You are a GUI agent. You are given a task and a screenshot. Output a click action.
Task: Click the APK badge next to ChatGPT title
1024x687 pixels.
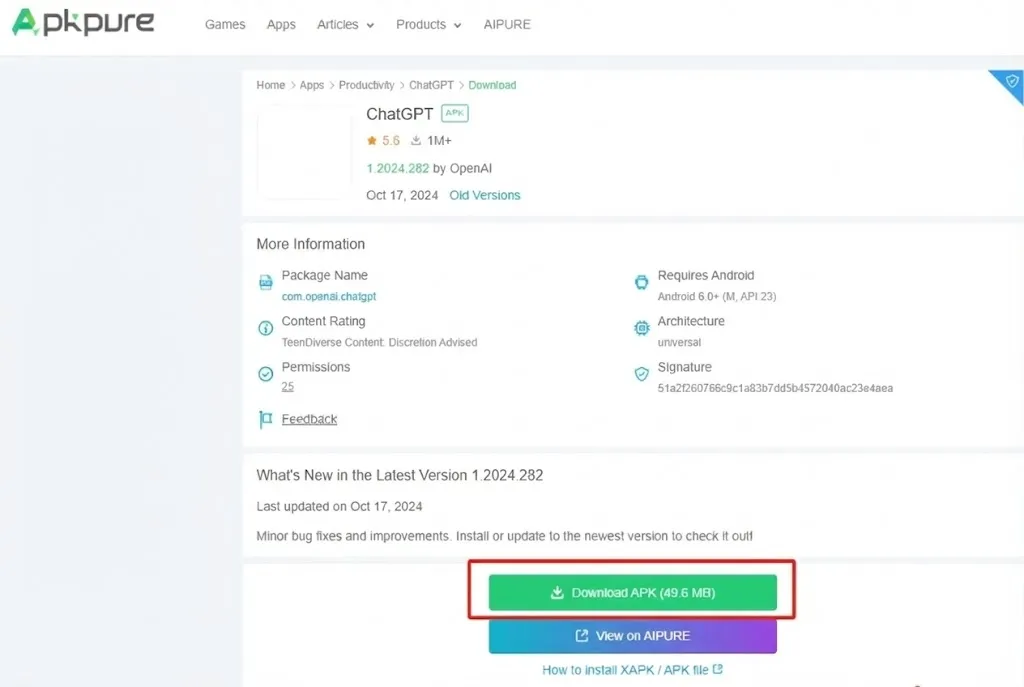[x=454, y=113]
